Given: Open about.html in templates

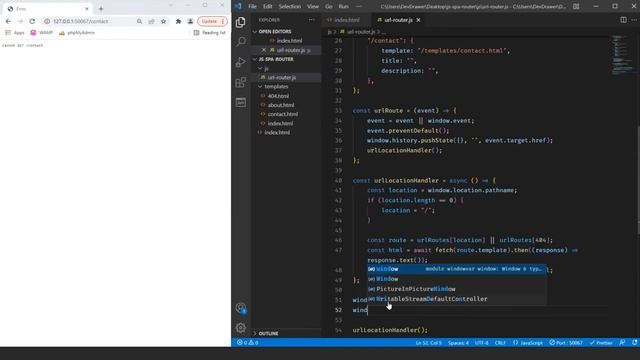Looking at the screenshot, I should tap(281, 105).
